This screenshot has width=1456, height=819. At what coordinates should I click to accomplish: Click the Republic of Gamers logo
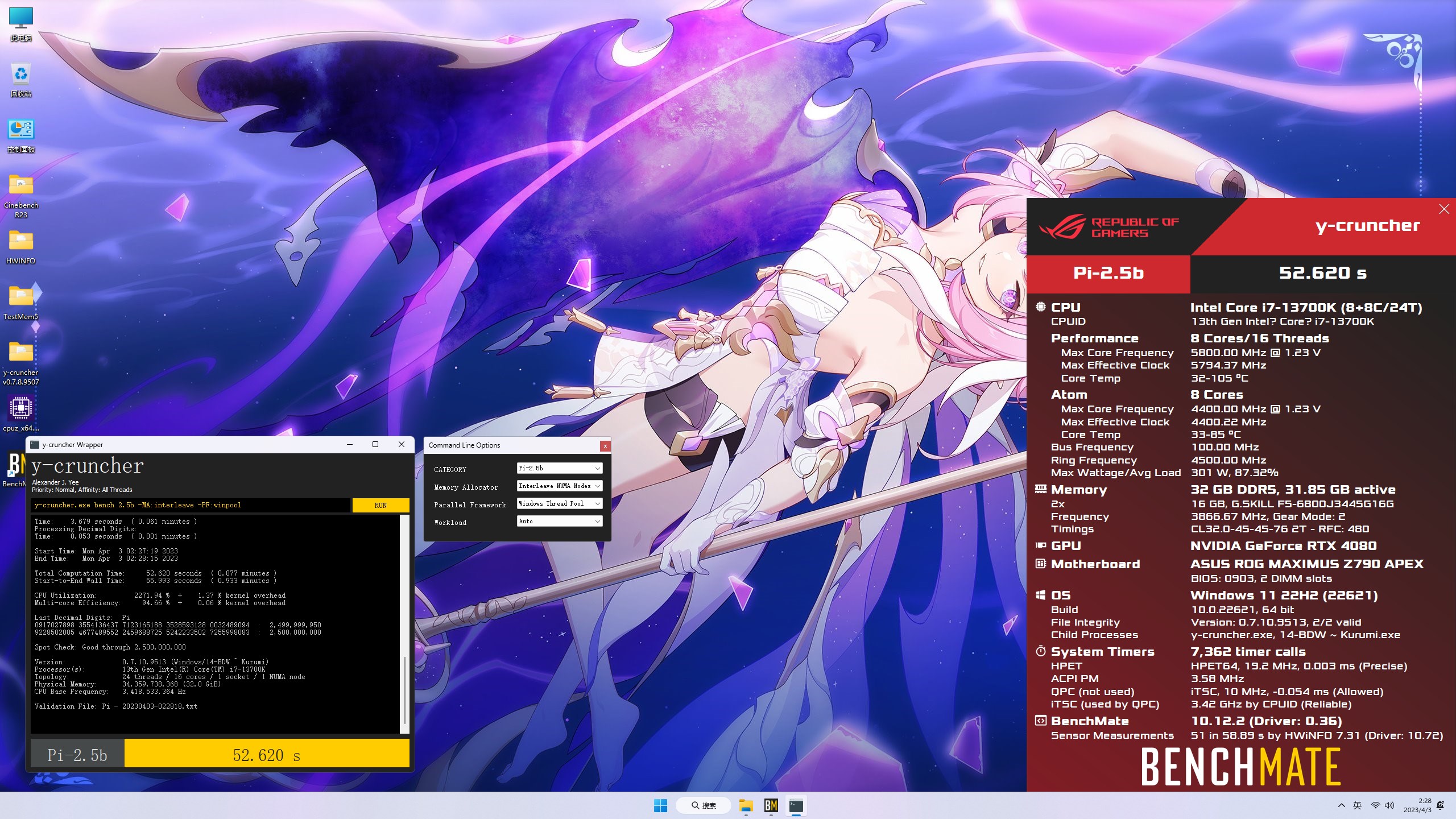(1108, 227)
